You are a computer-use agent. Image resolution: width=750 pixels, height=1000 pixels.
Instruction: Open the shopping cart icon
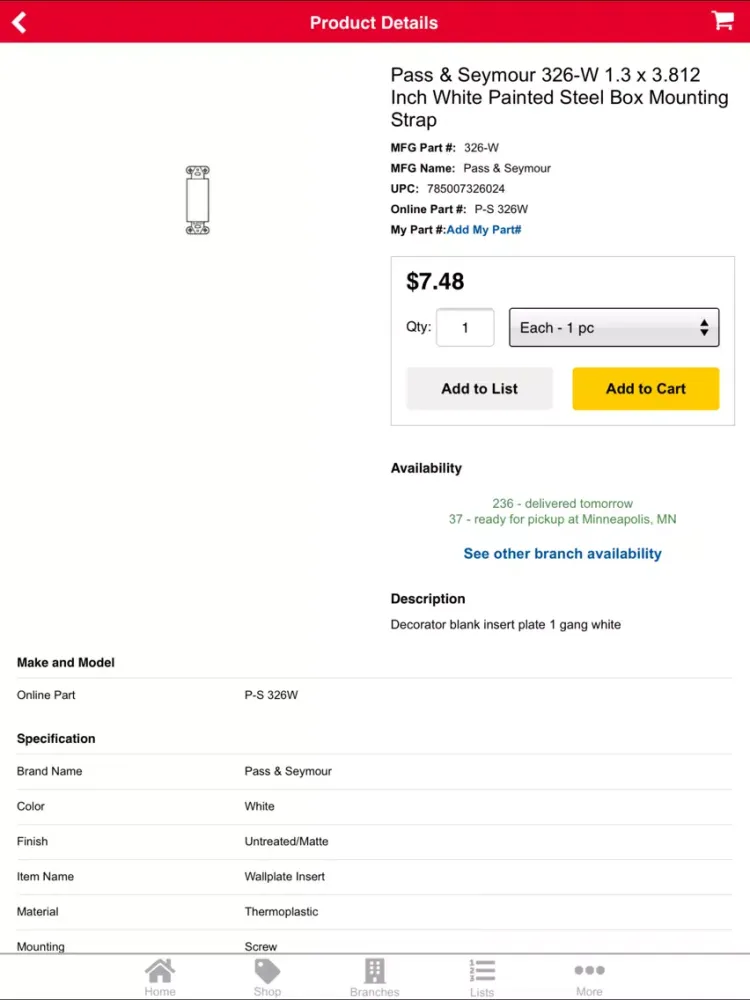(722, 21)
